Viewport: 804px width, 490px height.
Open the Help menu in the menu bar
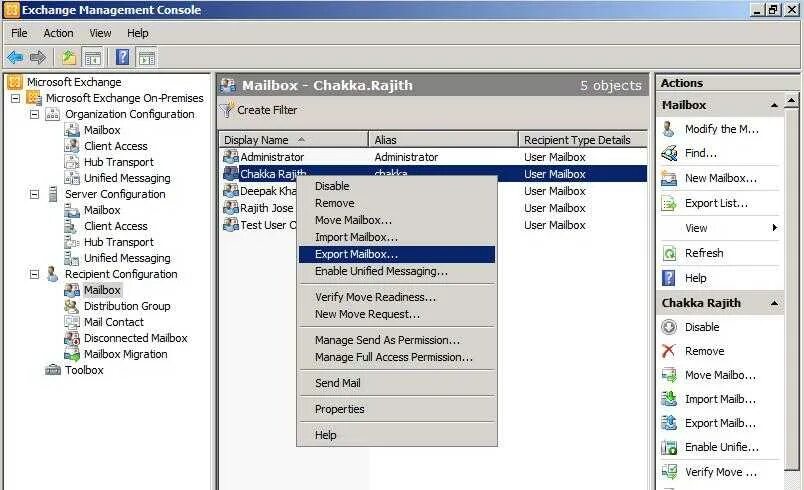point(138,33)
